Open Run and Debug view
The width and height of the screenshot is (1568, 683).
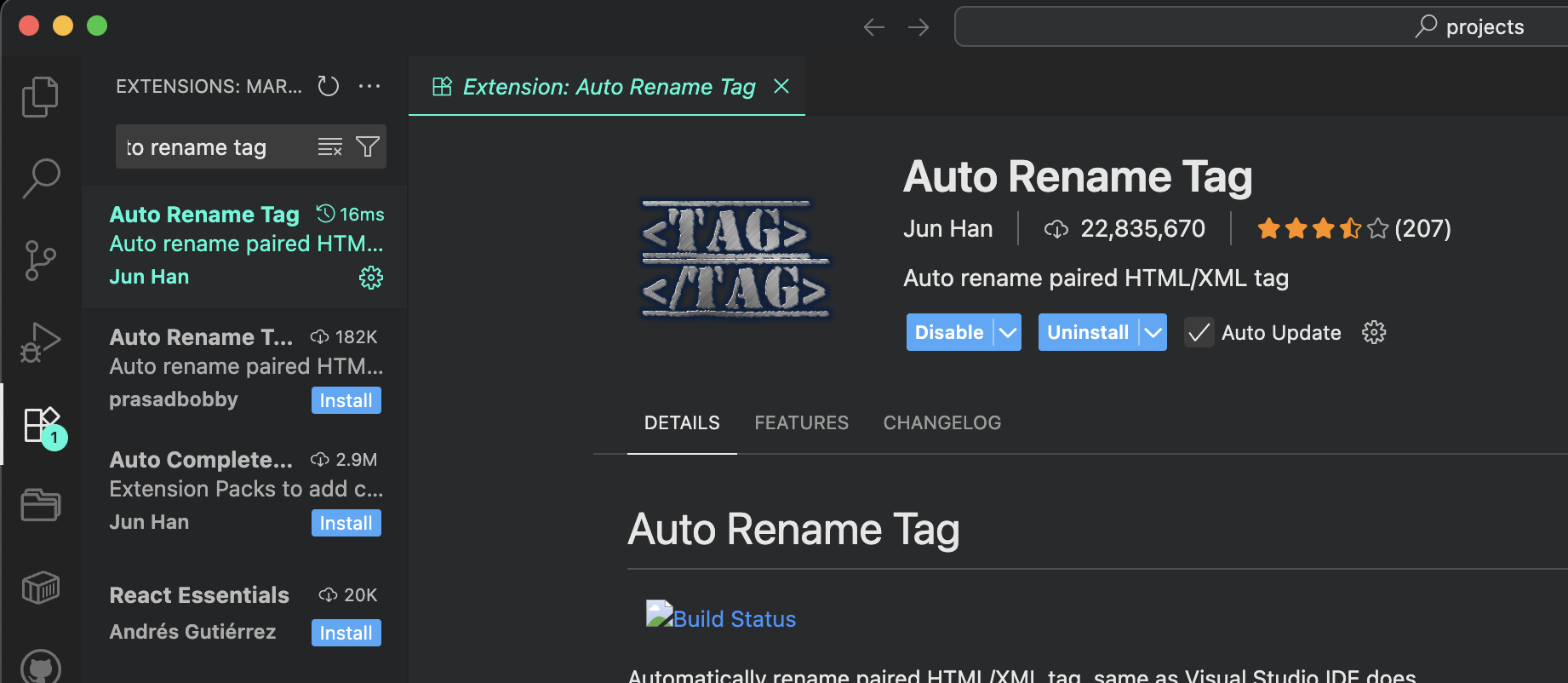[40, 342]
